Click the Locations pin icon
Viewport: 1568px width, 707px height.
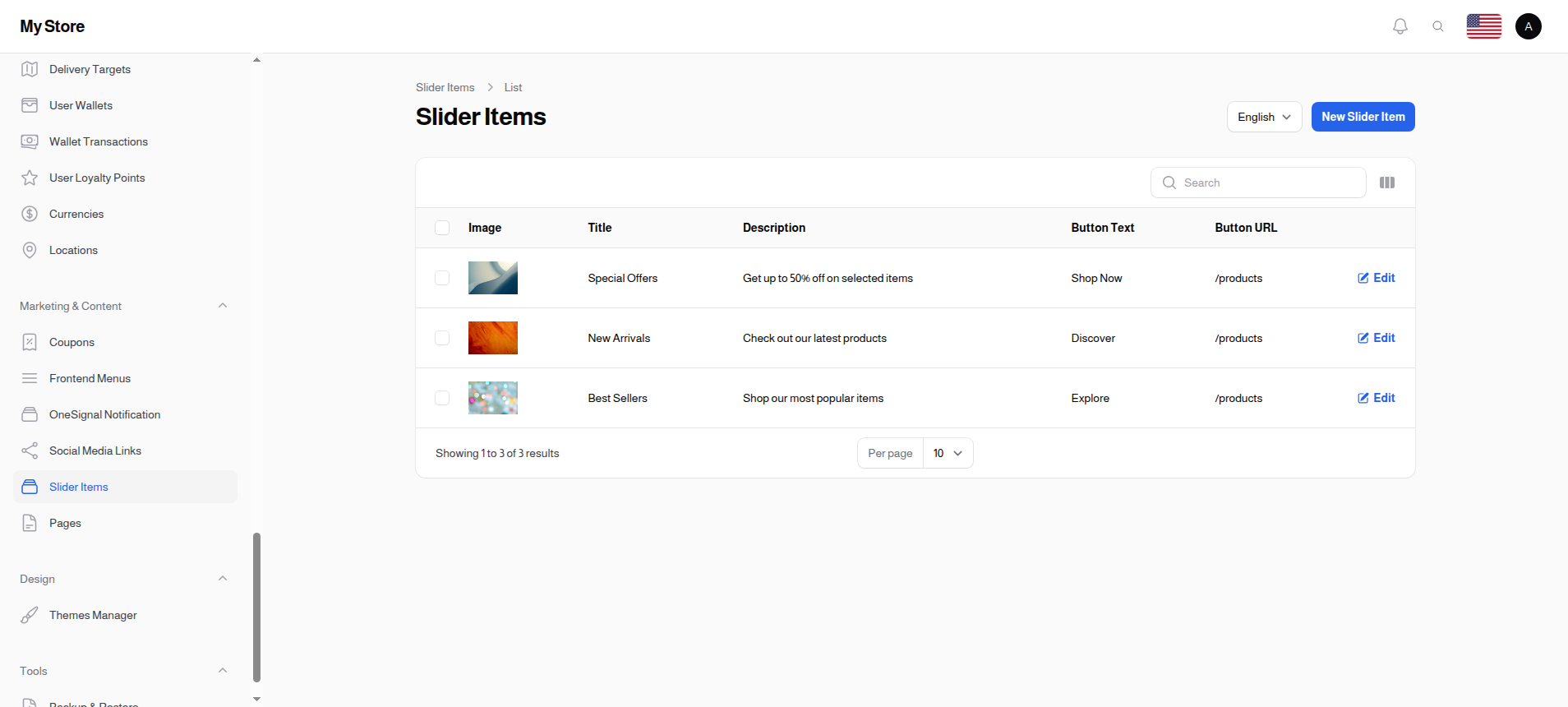pyautogui.click(x=30, y=250)
